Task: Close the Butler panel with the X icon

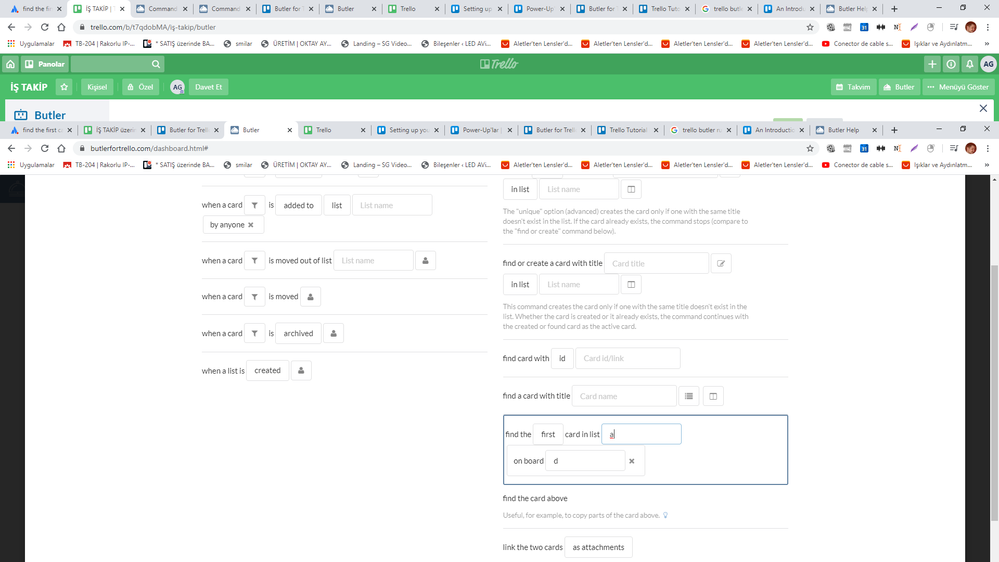Action: (x=983, y=108)
